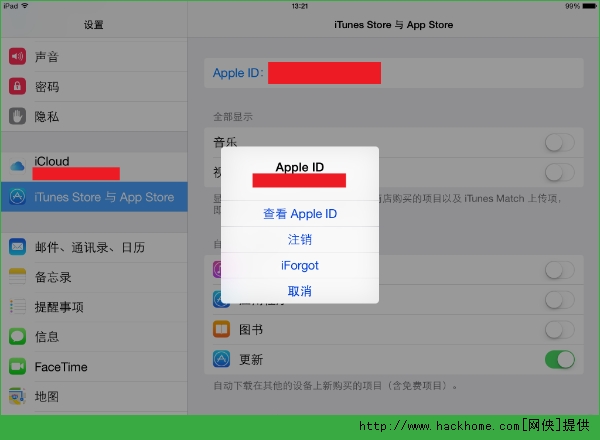Image resolution: width=600 pixels, height=440 pixels.
Task: Tap the Sounds speaker icon
Action: 17,57
